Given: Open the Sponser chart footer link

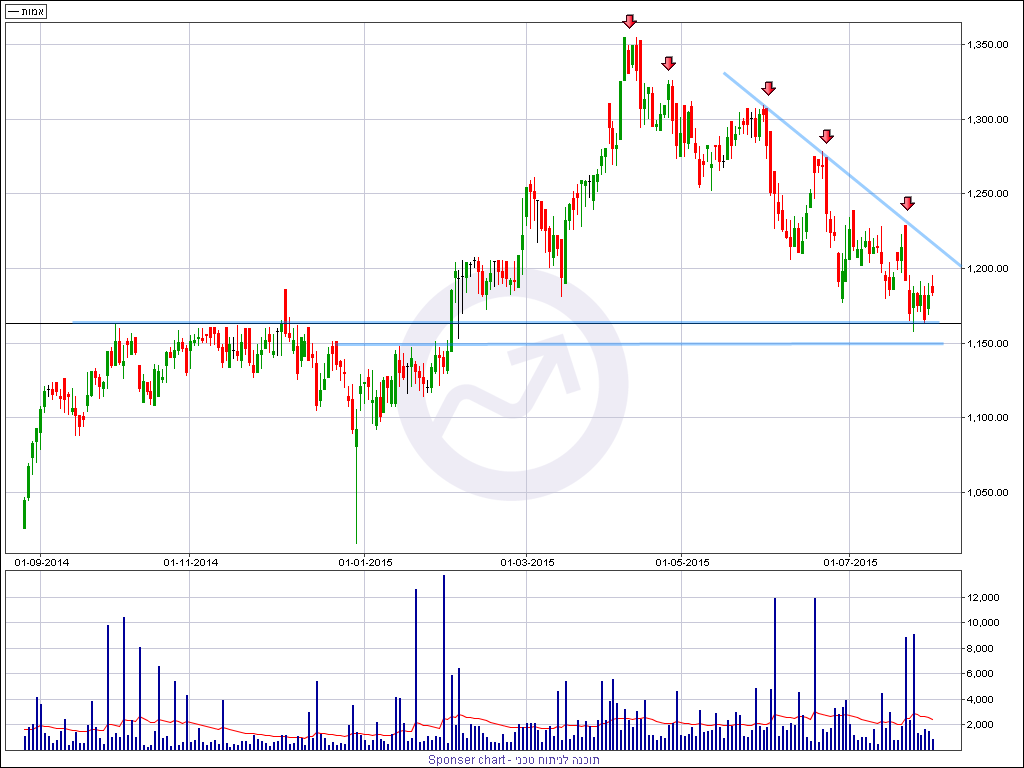Looking at the screenshot, I should [x=514, y=760].
